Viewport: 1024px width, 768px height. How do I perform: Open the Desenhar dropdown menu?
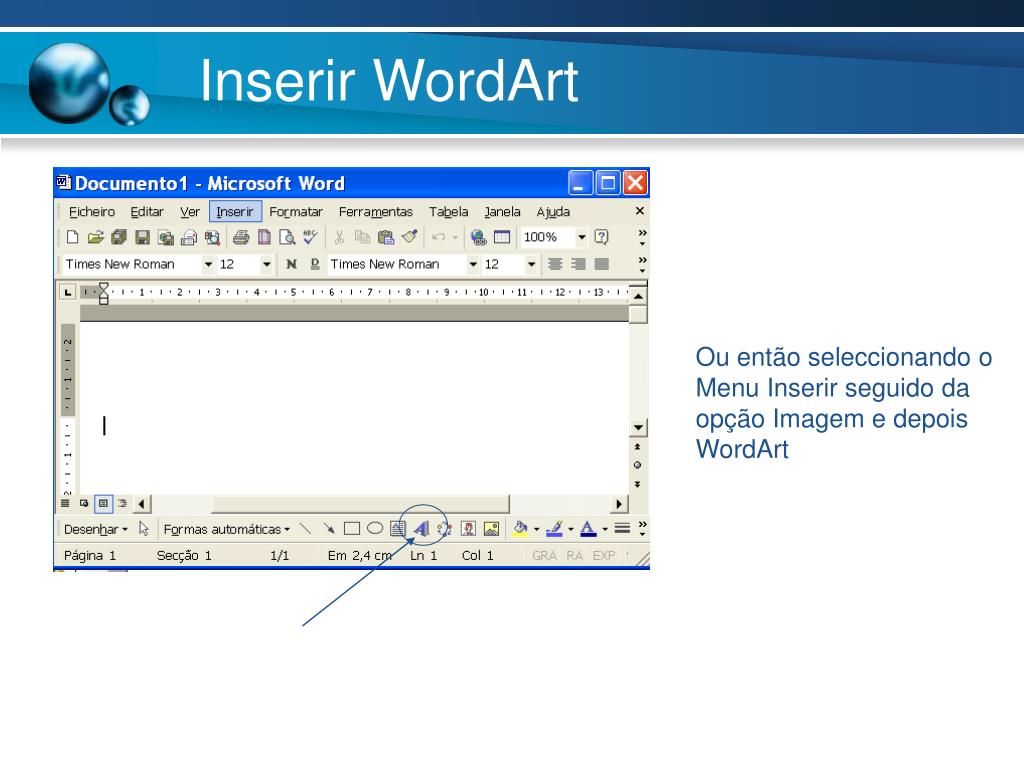95,529
